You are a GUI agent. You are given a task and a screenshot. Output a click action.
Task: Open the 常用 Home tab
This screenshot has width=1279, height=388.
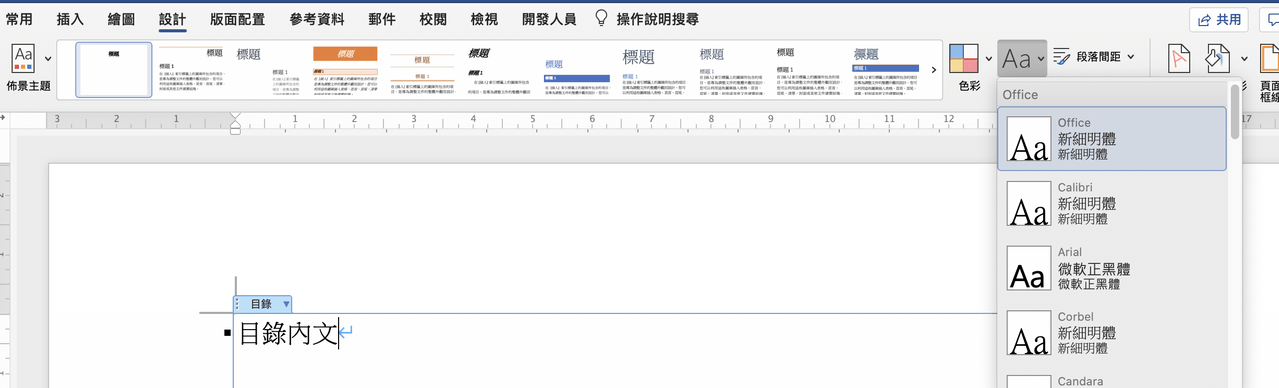tap(19, 18)
